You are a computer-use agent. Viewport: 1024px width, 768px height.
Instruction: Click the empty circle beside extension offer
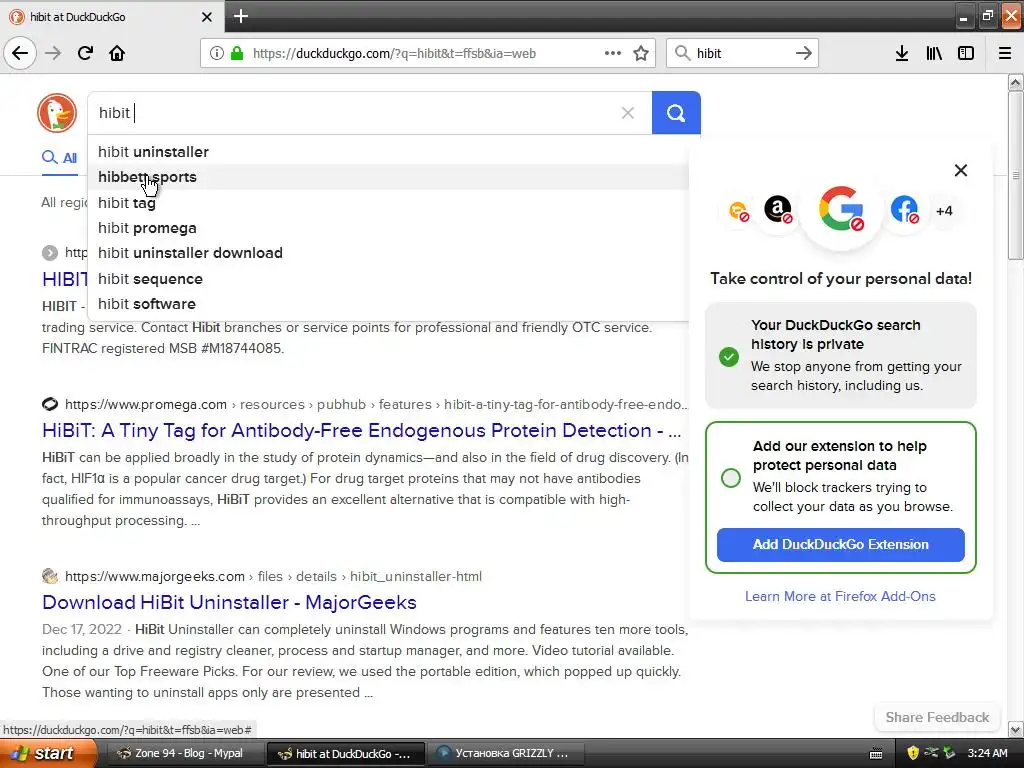[731, 477]
